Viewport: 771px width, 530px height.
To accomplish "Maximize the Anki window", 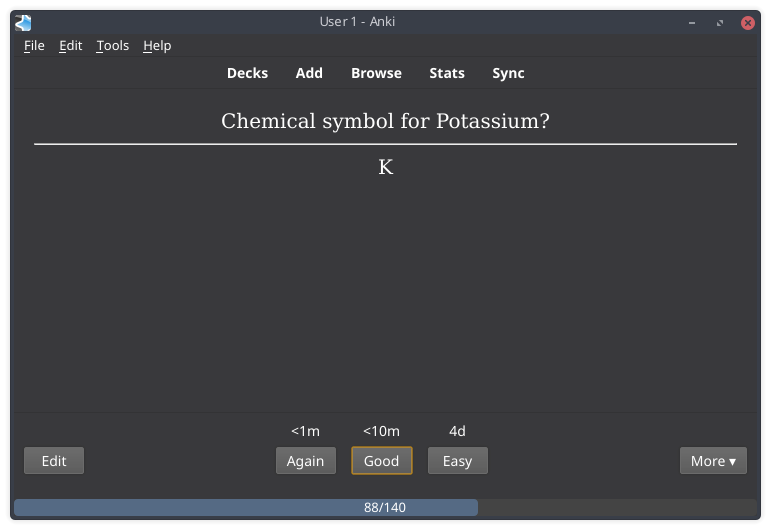I will click(720, 23).
